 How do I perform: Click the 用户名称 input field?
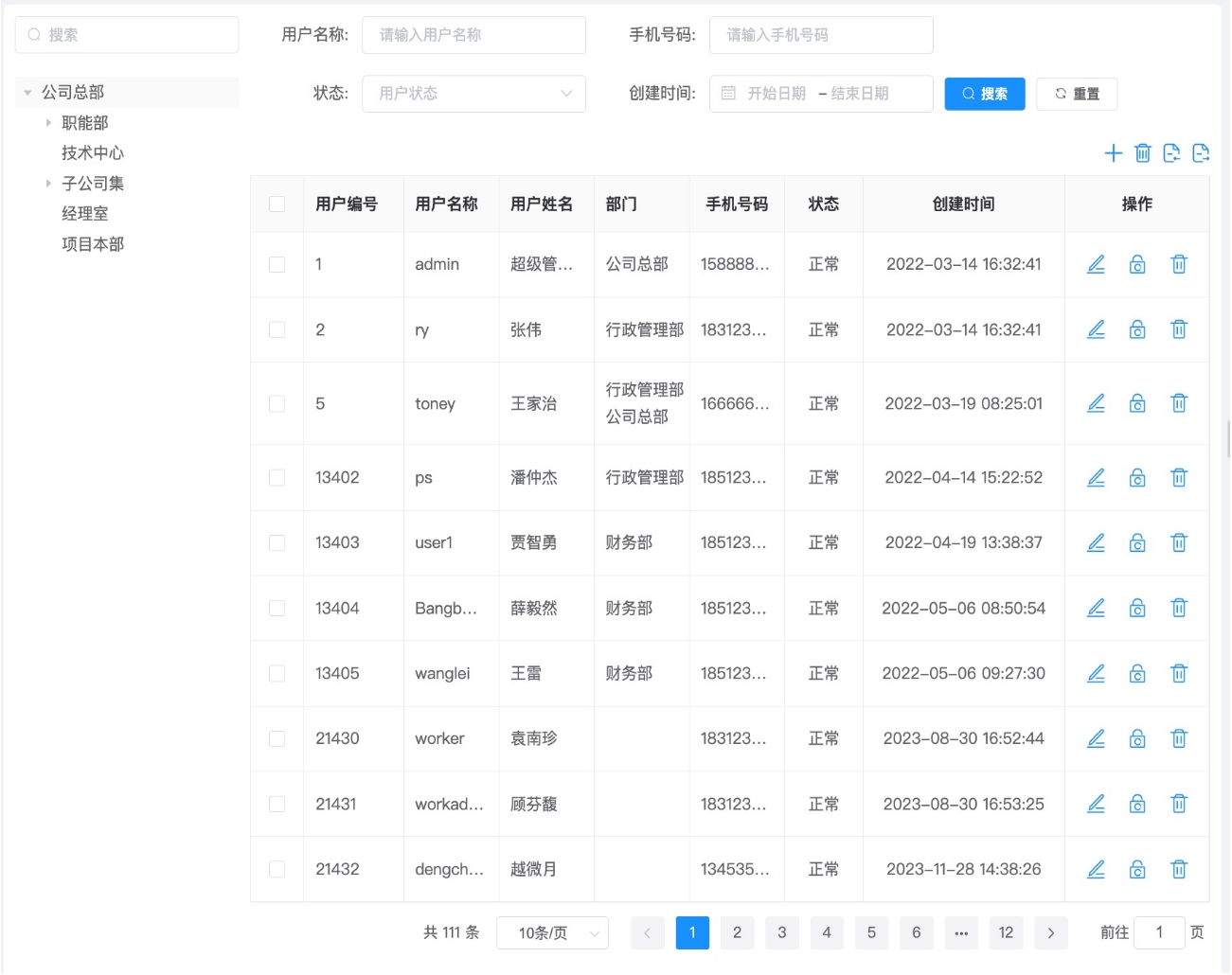pyautogui.click(x=473, y=35)
